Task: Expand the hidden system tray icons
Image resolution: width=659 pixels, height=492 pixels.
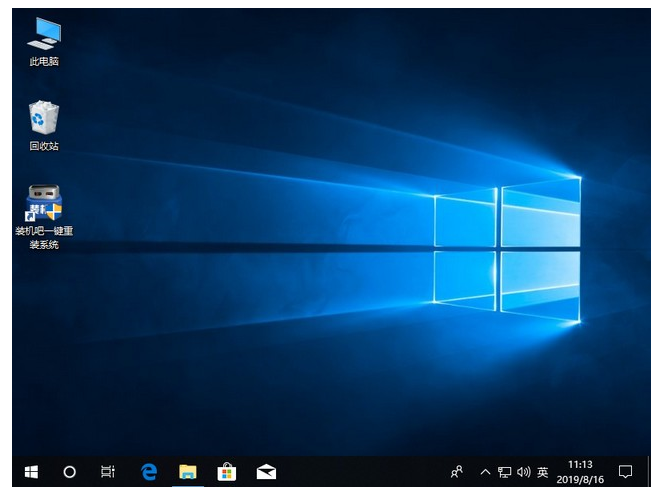Action: (x=485, y=471)
